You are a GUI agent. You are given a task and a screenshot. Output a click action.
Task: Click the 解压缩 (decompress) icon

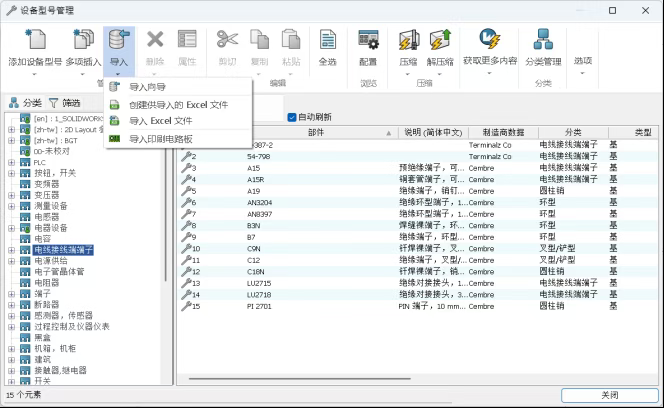[x=440, y=42]
